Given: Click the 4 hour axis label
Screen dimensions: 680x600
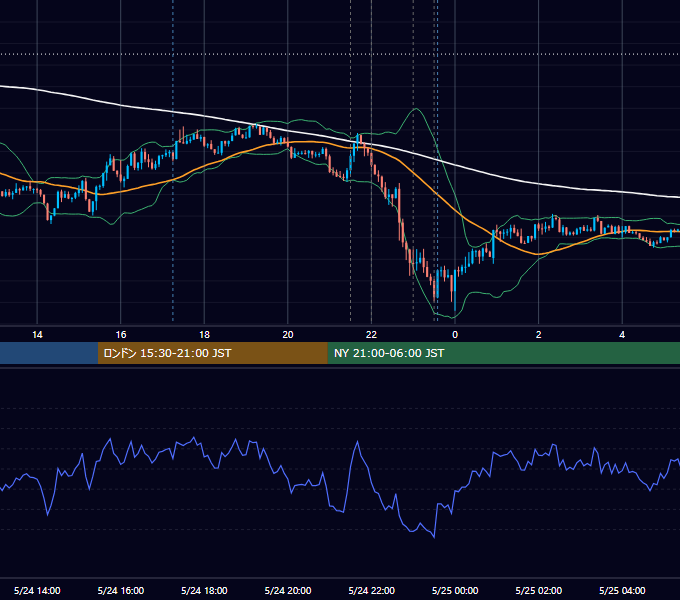Looking at the screenshot, I should [x=622, y=335].
